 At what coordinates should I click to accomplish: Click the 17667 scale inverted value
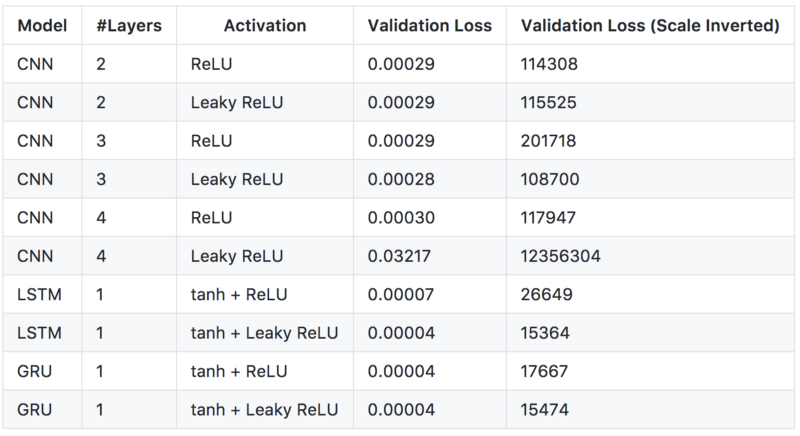pyautogui.click(x=545, y=372)
